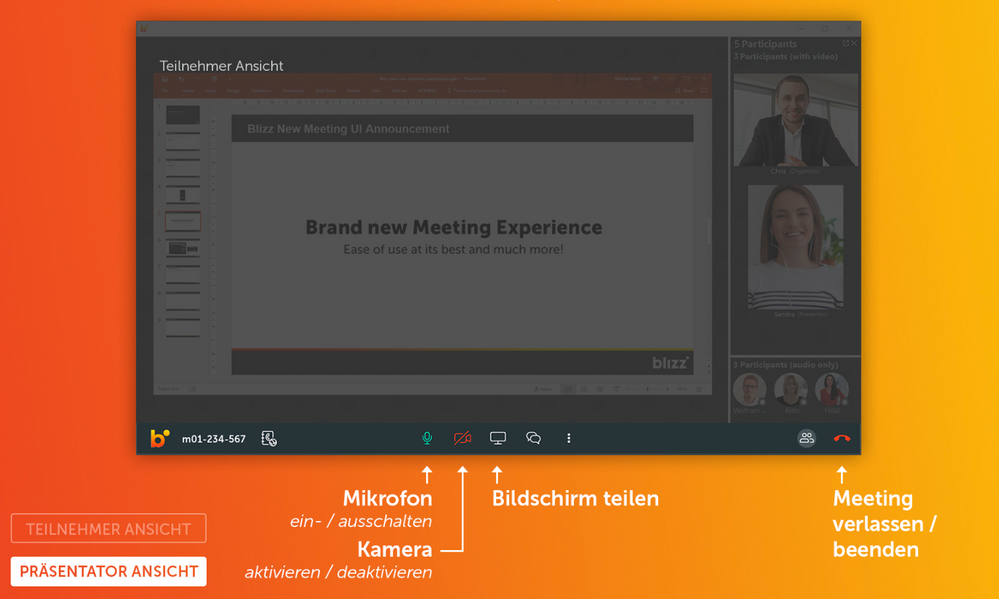Click the meeting ID m01-234-567

coord(214,439)
